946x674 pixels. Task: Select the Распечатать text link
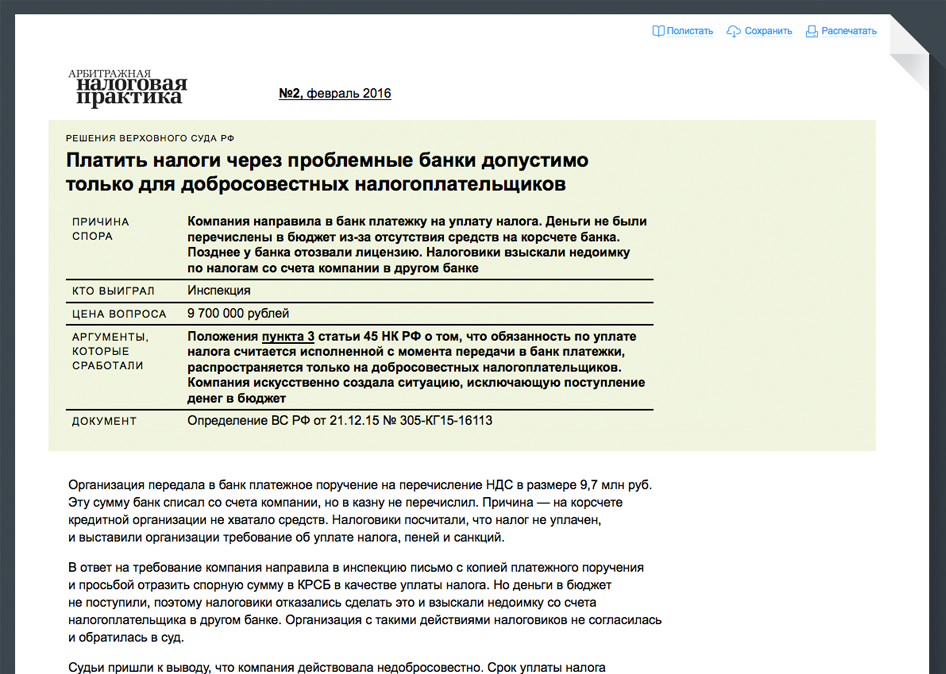click(849, 31)
